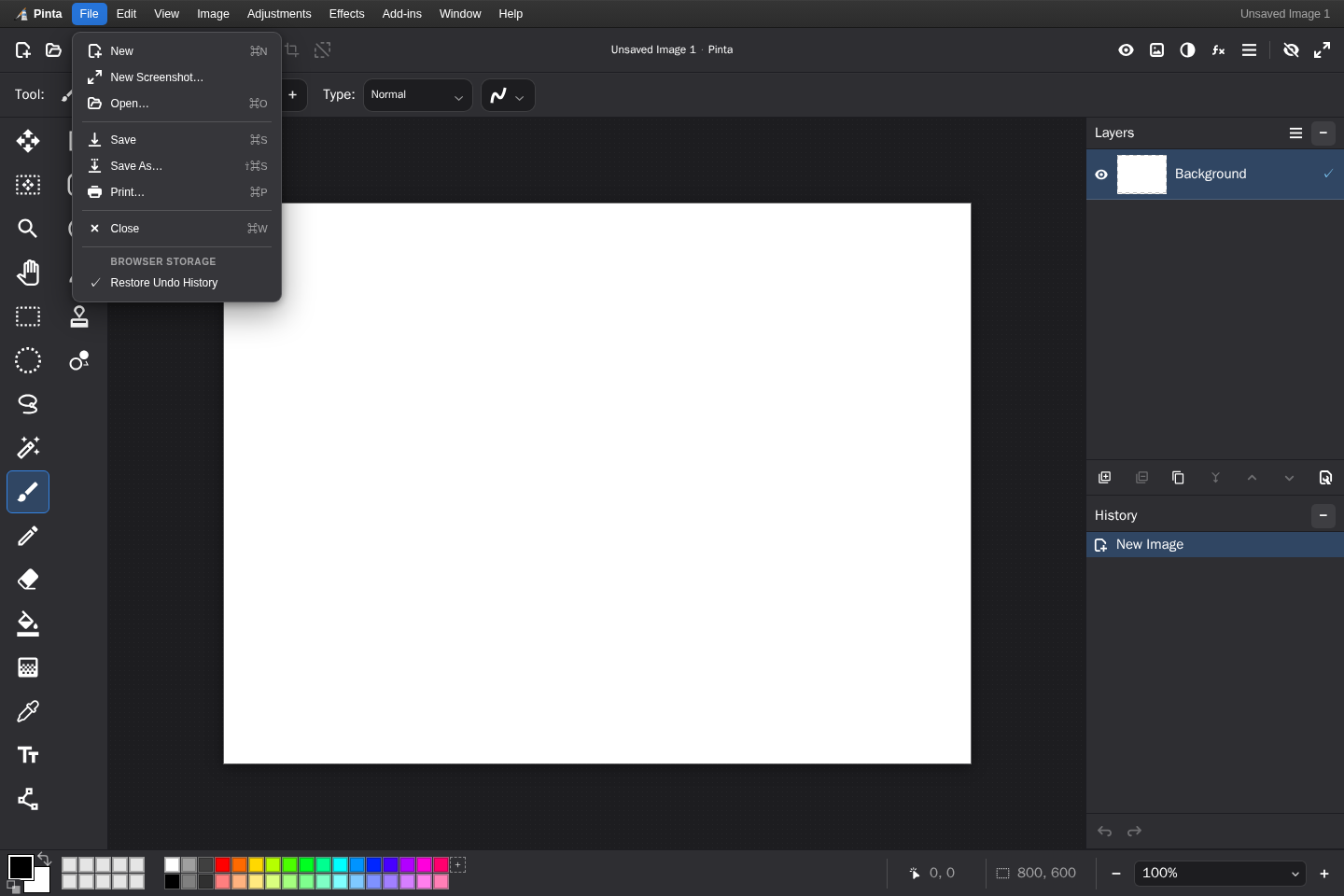Add a new layer in Layers panel

pos(1105,478)
